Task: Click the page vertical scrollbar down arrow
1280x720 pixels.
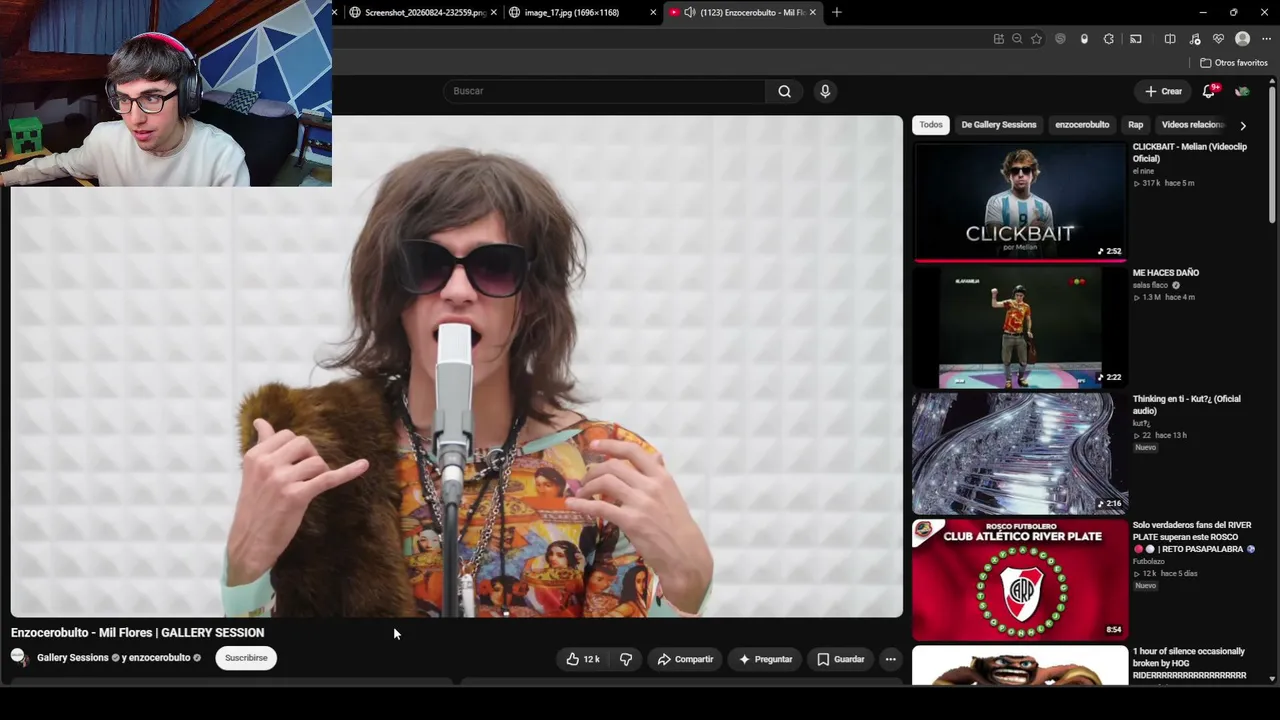Action: coord(1272,678)
